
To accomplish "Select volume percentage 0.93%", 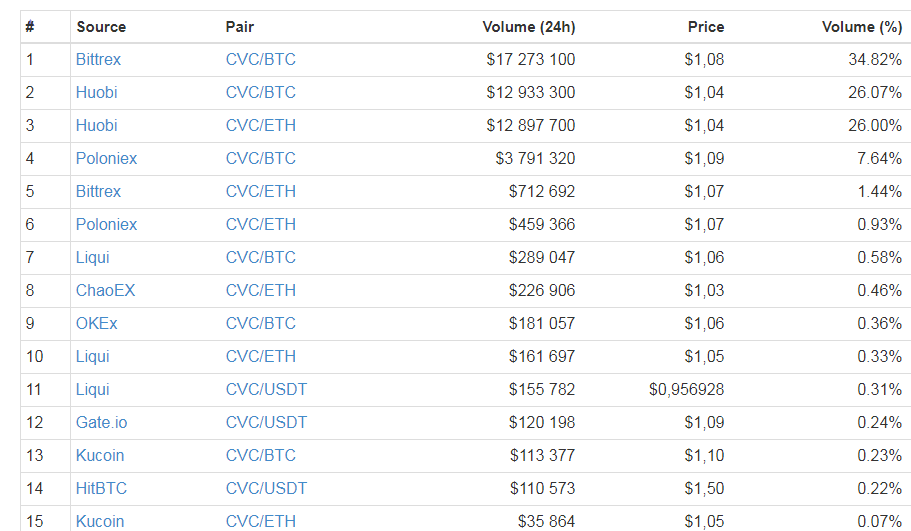I will click(x=880, y=225).
